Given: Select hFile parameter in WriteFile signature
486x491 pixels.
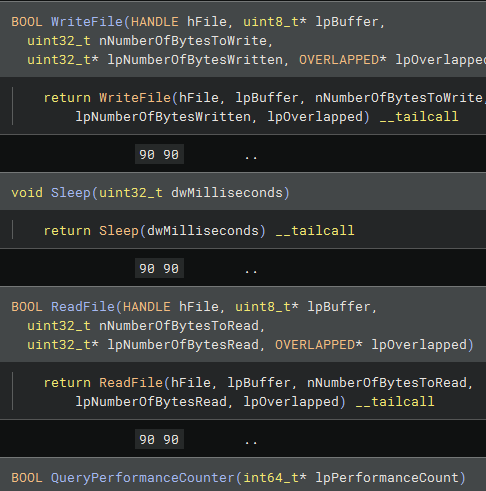Looking at the screenshot, I should tap(207, 22).
